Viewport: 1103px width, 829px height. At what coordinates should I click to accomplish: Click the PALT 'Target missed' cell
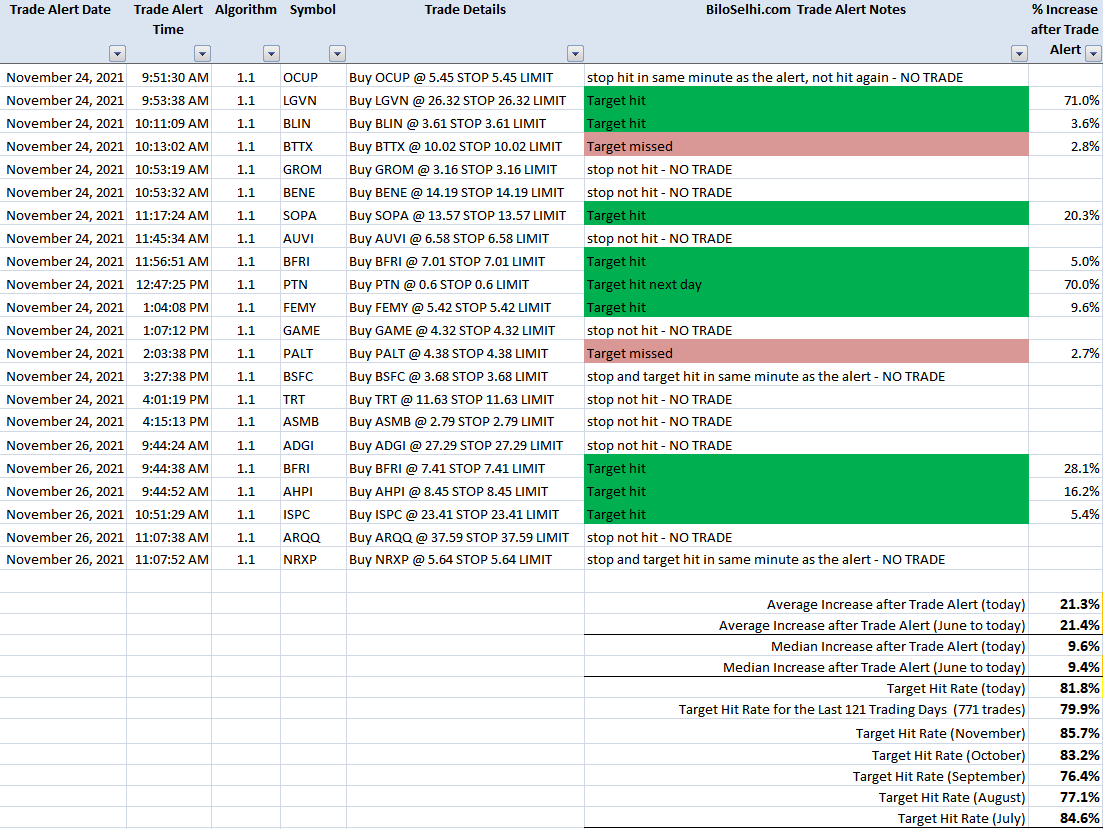point(806,353)
